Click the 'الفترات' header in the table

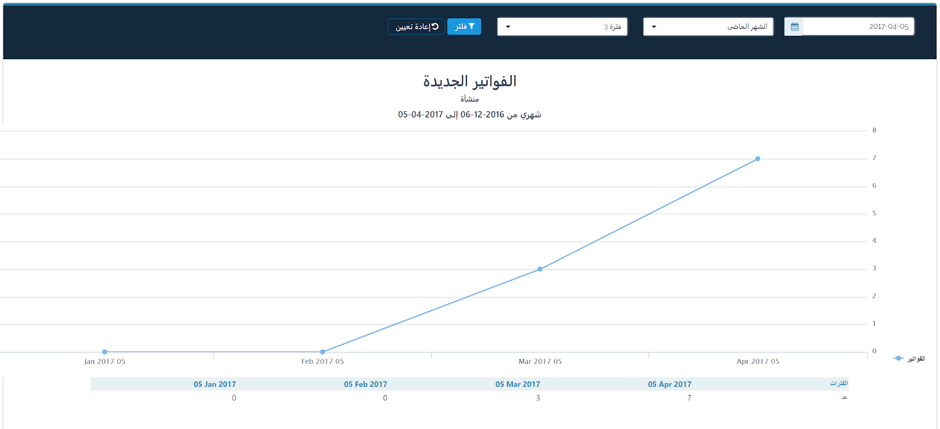coord(838,384)
